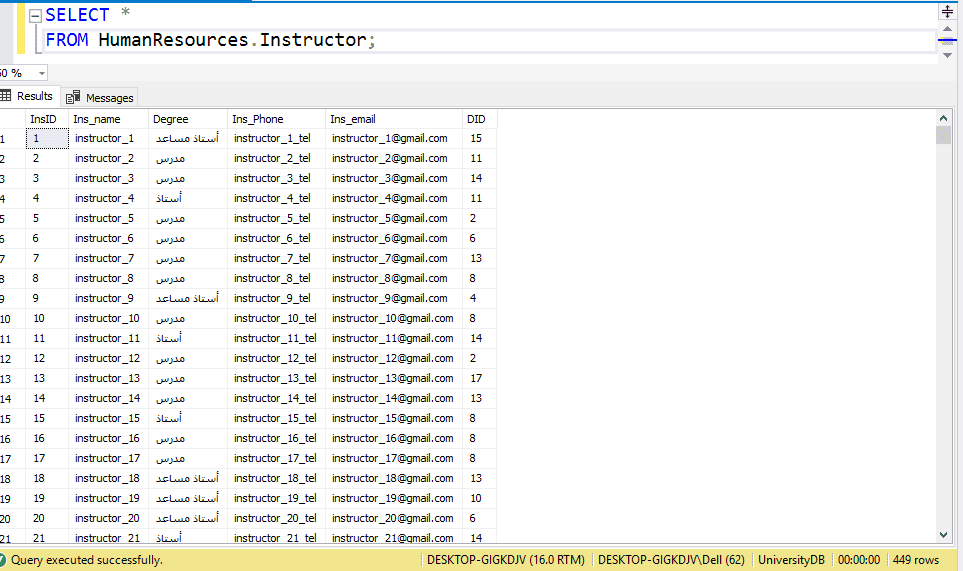Select the email instructor_7@gmail.com
This screenshot has height=571, width=963.
pyautogui.click(x=394, y=258)
